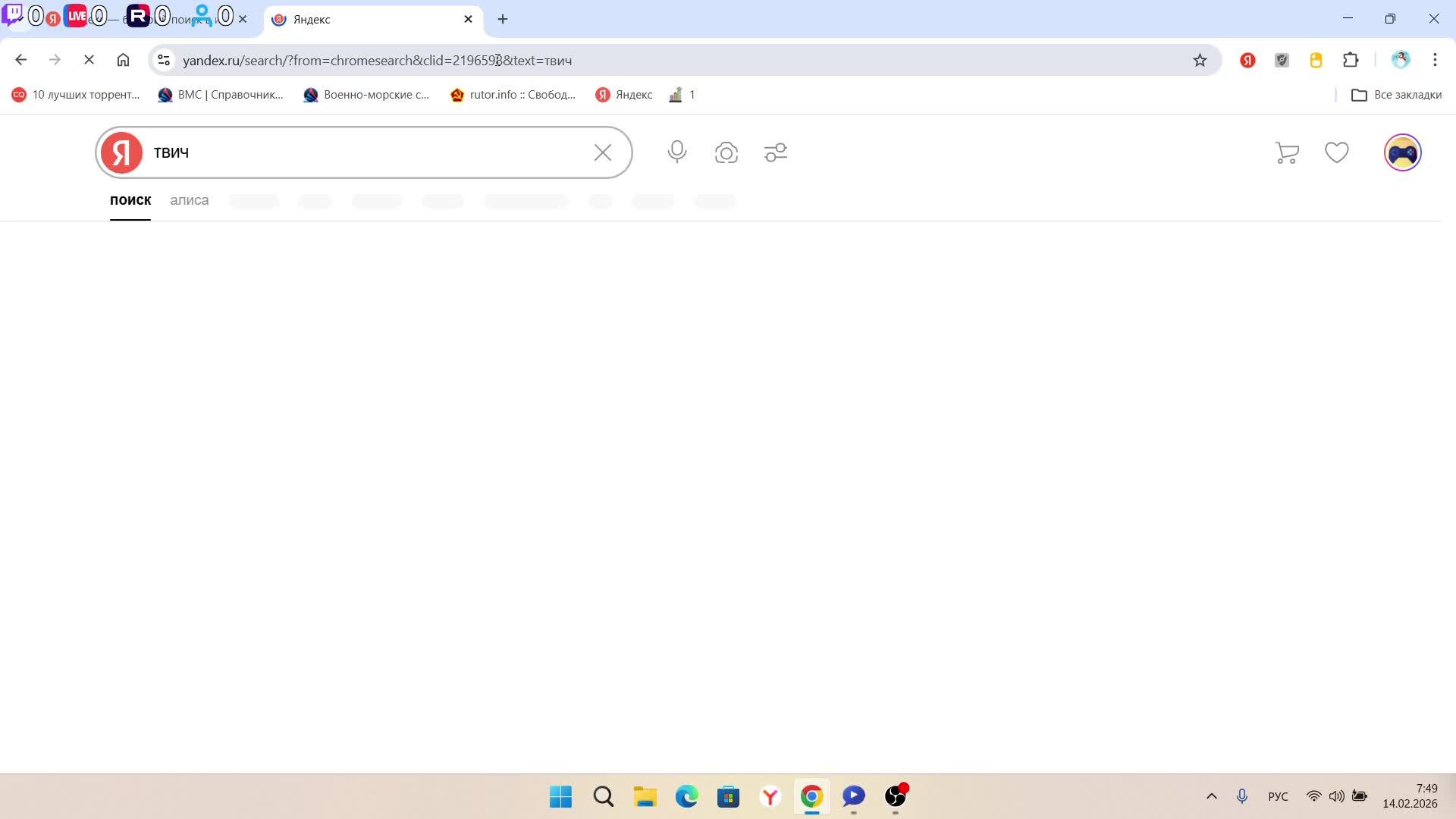Open the shopping cart icon
Image resolution: width=1456 pixels, height=819 pixels.
pos(1287,153)
